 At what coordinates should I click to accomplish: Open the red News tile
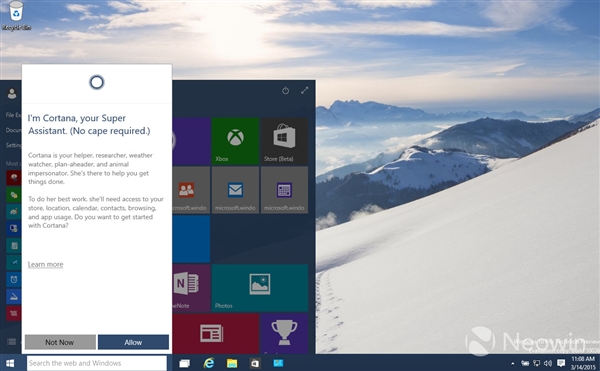215,333
